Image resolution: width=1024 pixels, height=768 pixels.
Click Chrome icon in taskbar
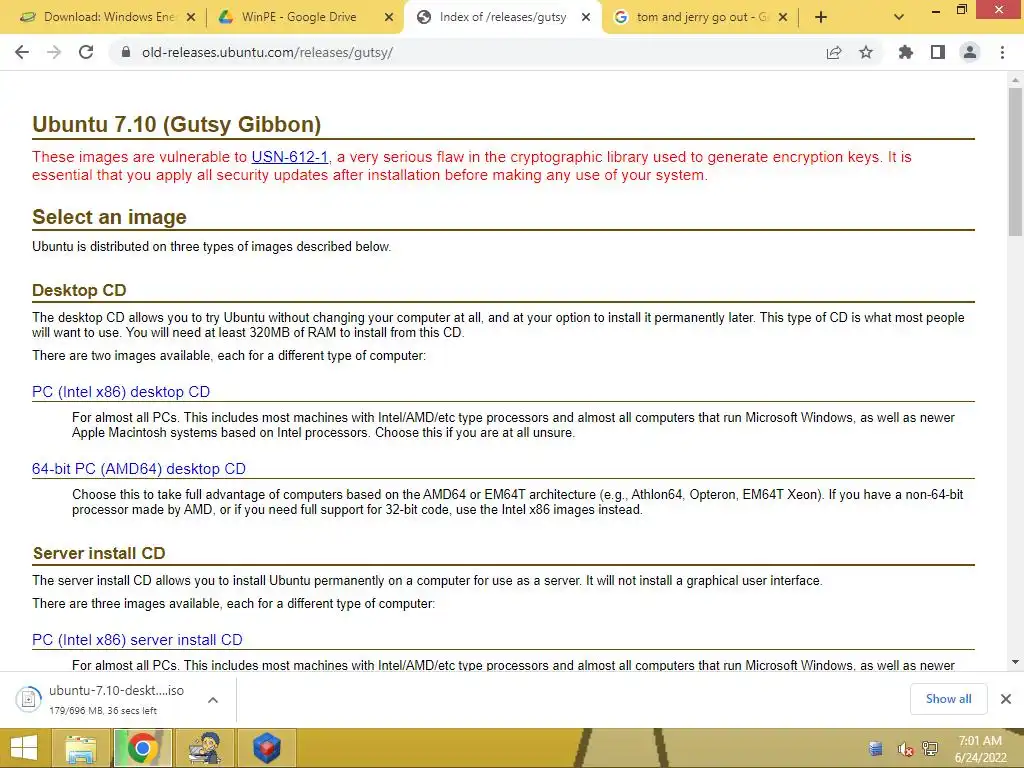pos(142,748)
